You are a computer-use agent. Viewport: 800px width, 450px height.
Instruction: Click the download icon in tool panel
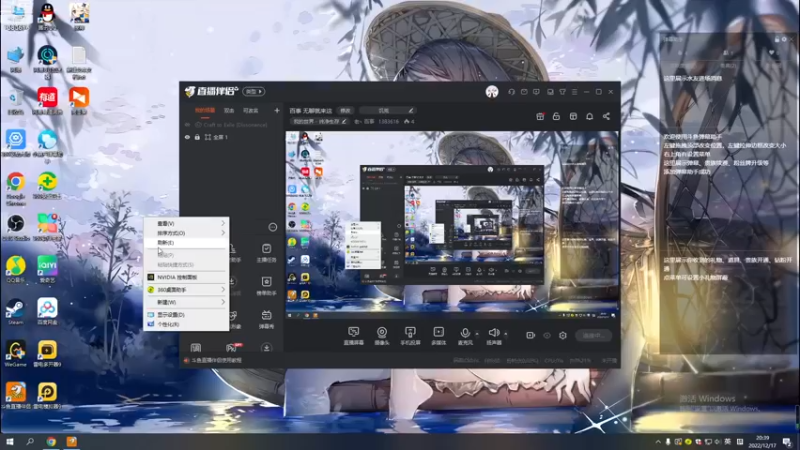266,347
